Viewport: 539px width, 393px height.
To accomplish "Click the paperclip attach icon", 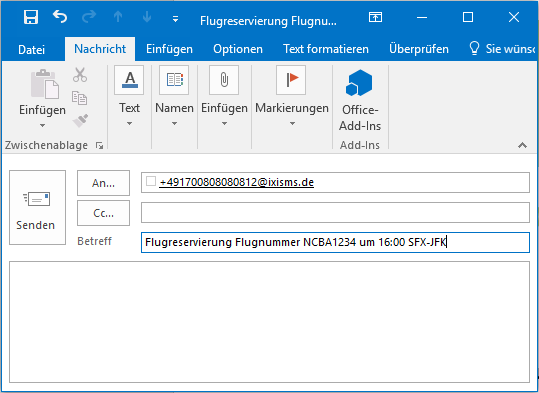I will click(x=224, y=80).
